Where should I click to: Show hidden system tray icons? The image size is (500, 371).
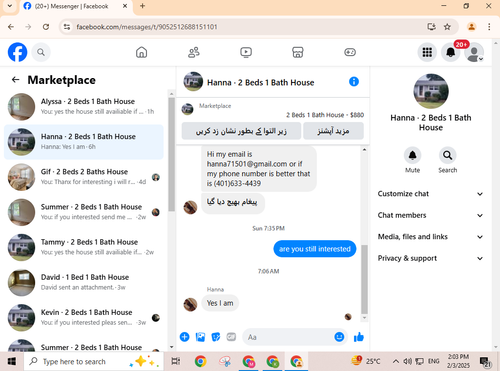click(395, 361)
